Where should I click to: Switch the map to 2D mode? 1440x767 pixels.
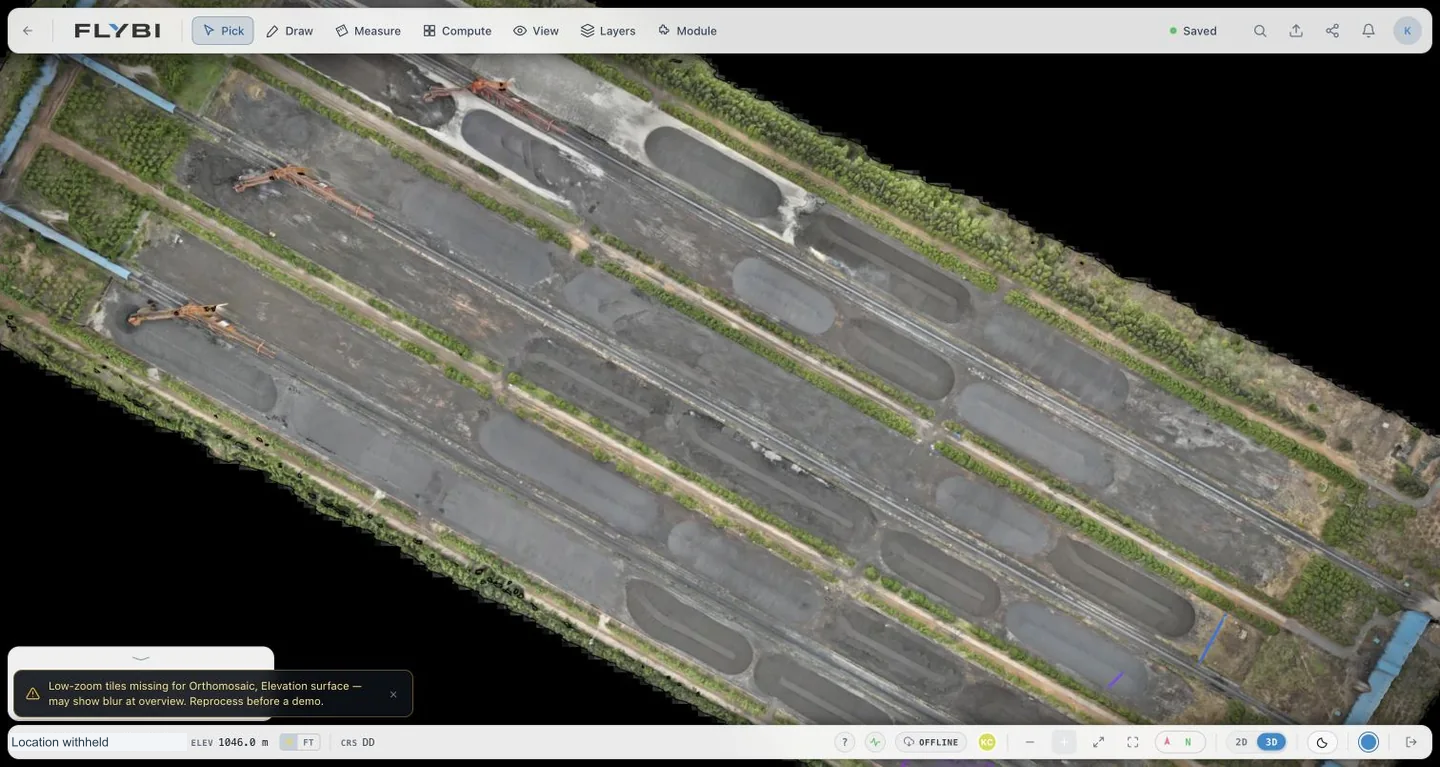point(1241,742)
